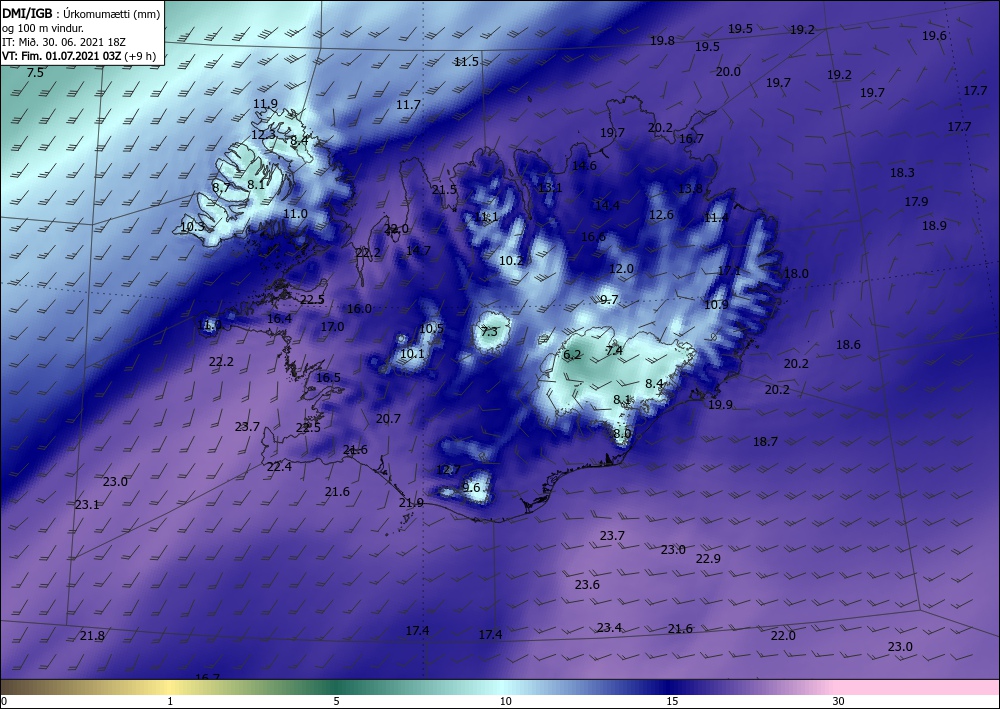This screenshot has width=1000, height=709.
Task: Click the 16.6 value label
Action: [593, 237]
